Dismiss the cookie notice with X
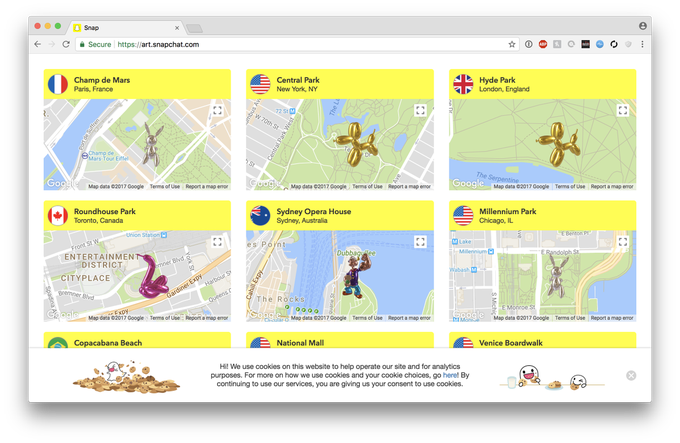The image size is (680, 443). [631, 375]
